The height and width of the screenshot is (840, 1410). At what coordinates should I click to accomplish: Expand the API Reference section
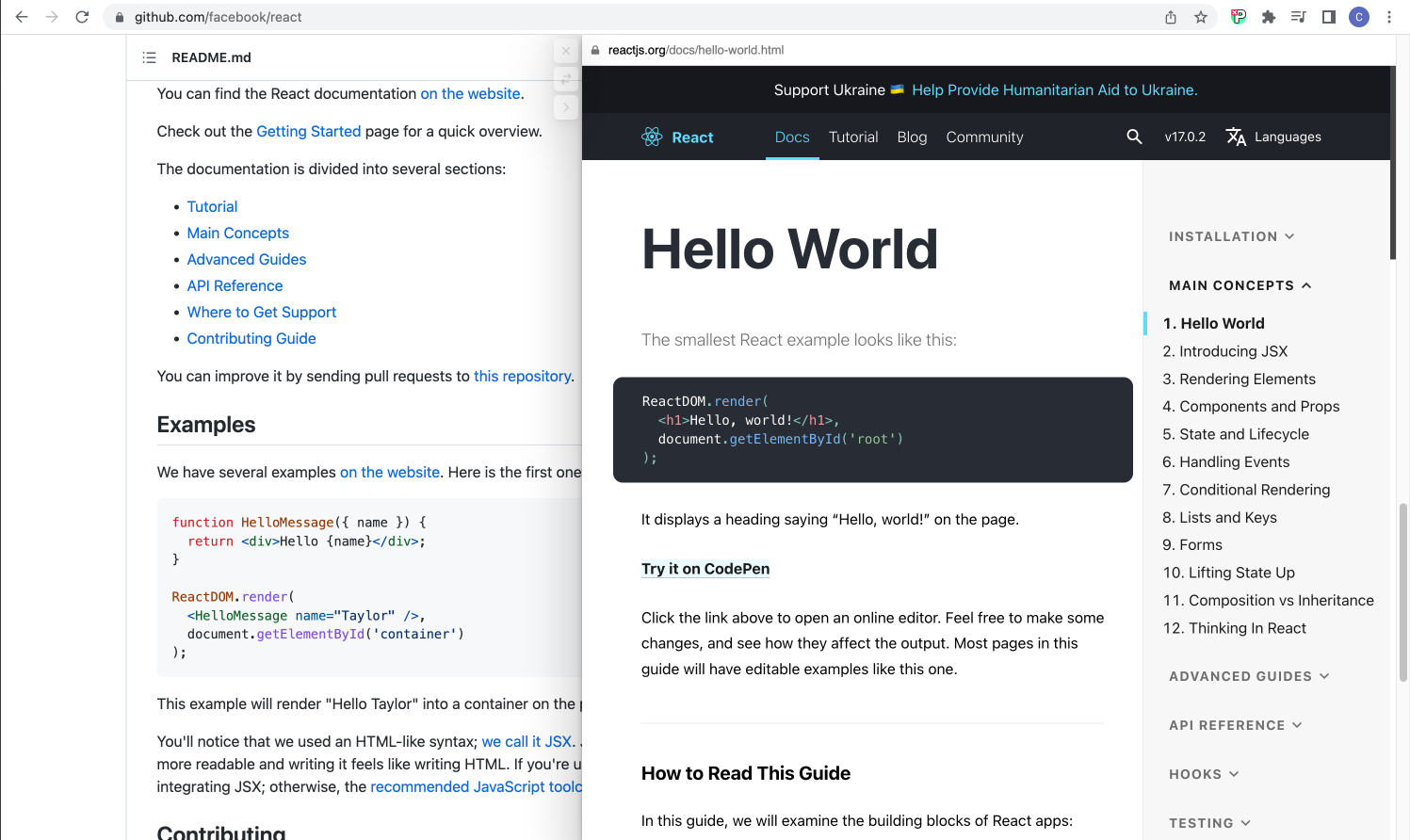[x=1236, y=725]
